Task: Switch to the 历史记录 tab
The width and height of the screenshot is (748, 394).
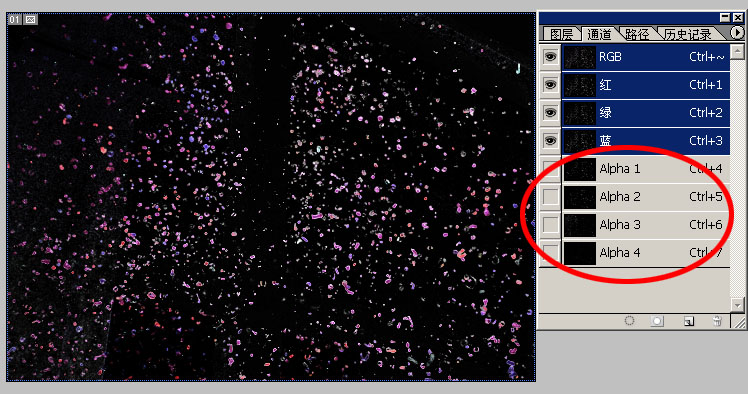Action: (688, 34)
